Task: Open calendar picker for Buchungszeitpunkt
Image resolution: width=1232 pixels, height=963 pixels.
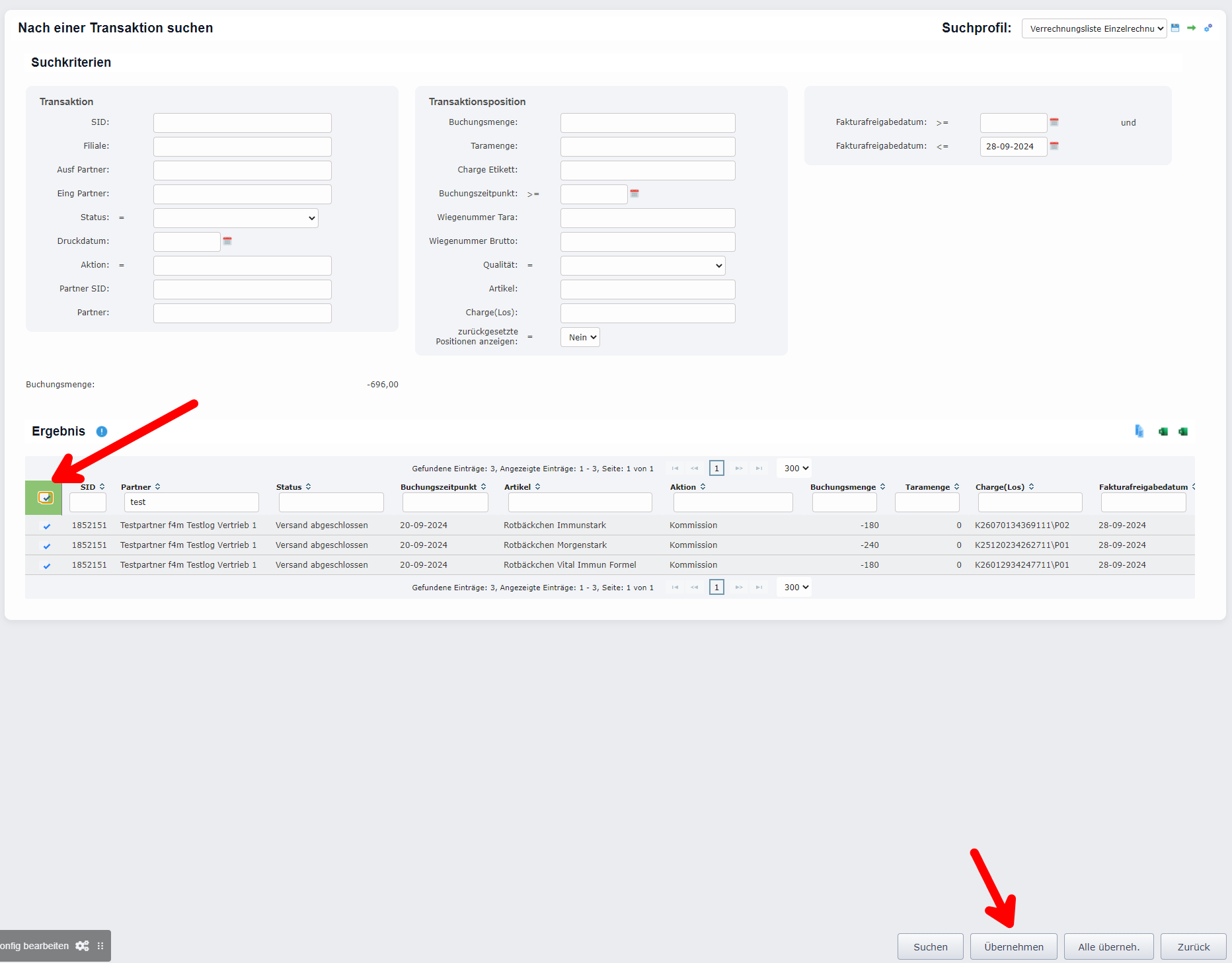Action: tap(635, 194)
